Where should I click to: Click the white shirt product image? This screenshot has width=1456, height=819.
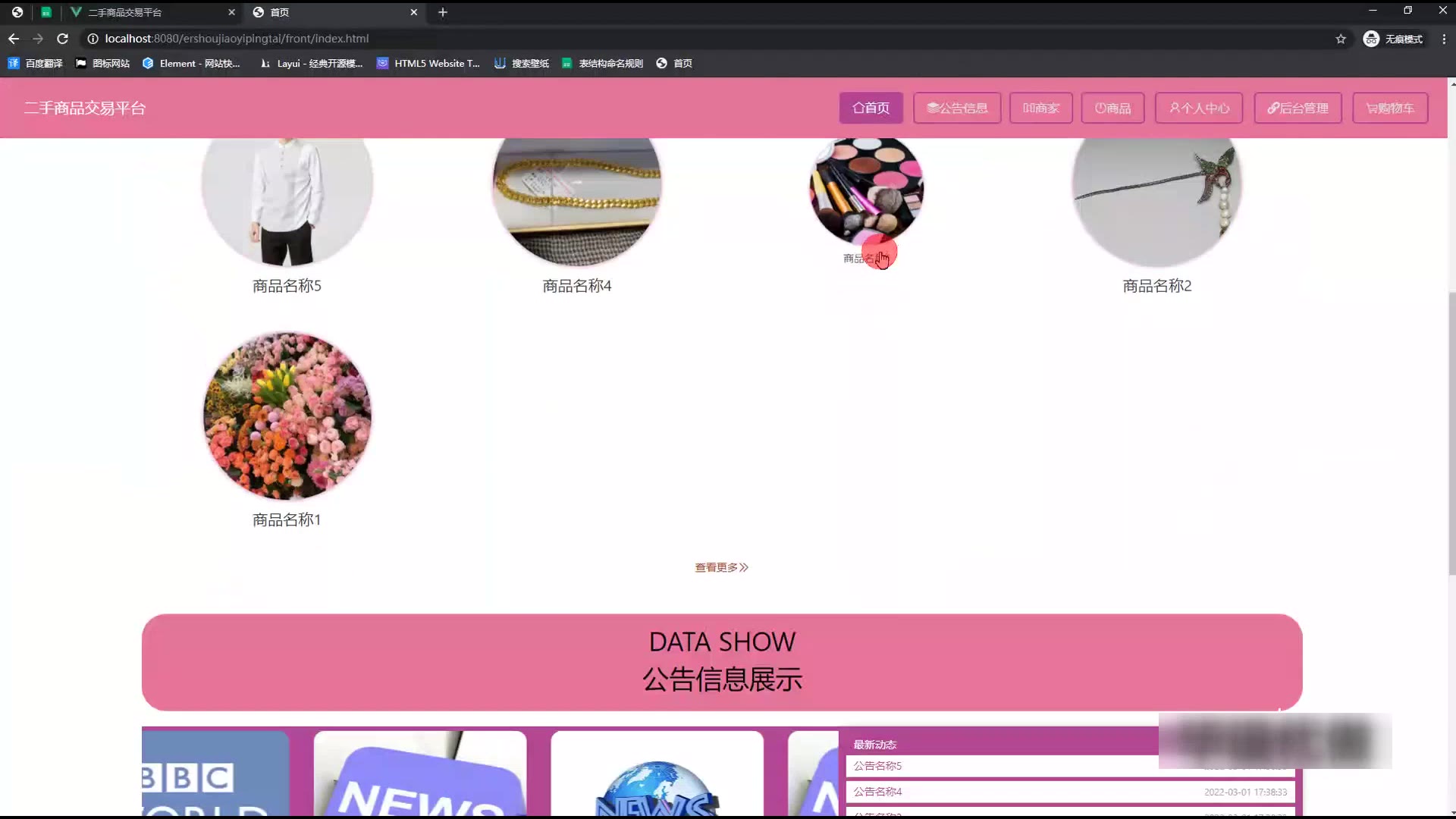(287, 202)
